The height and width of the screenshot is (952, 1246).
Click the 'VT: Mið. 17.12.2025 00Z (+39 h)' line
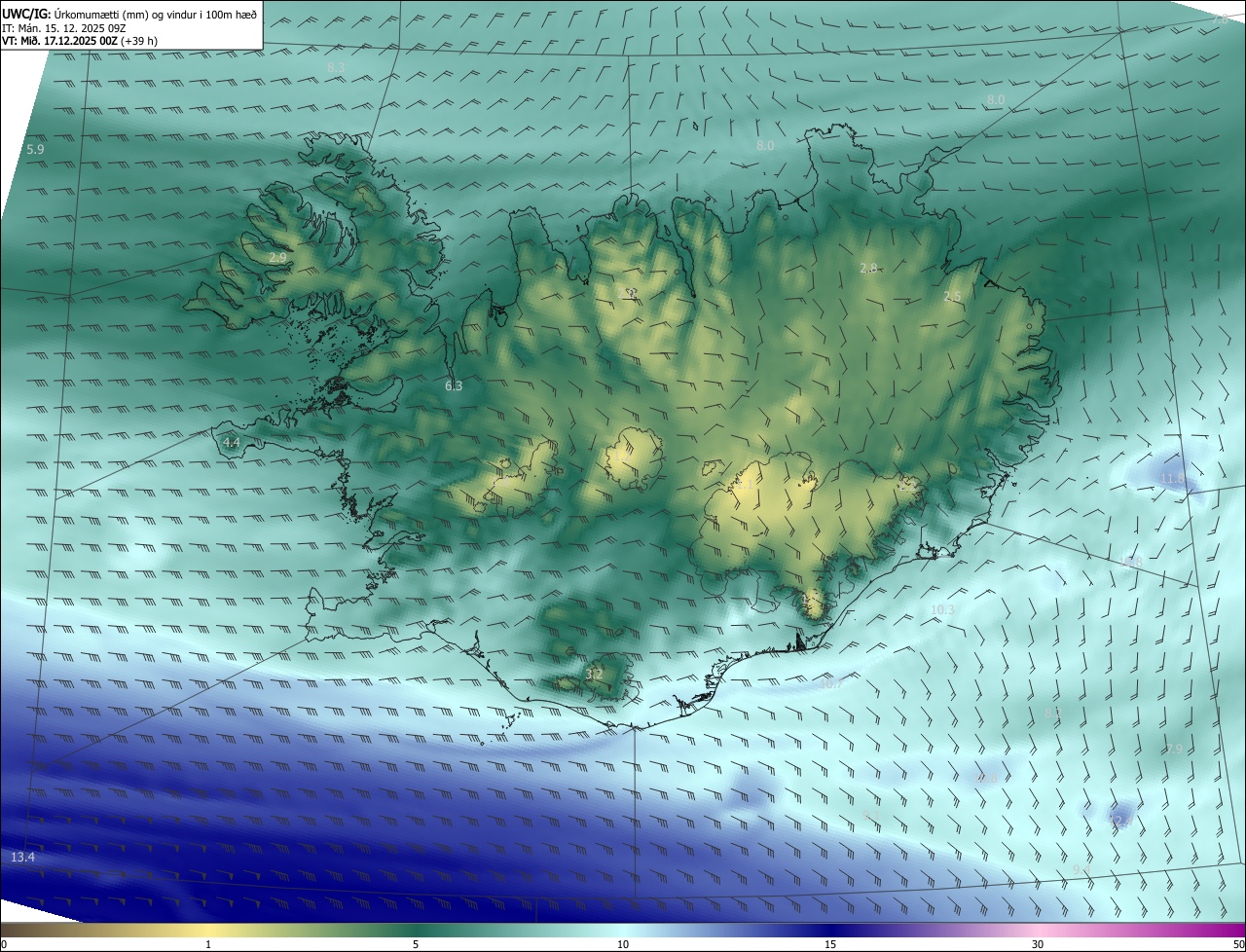(80, 41)
